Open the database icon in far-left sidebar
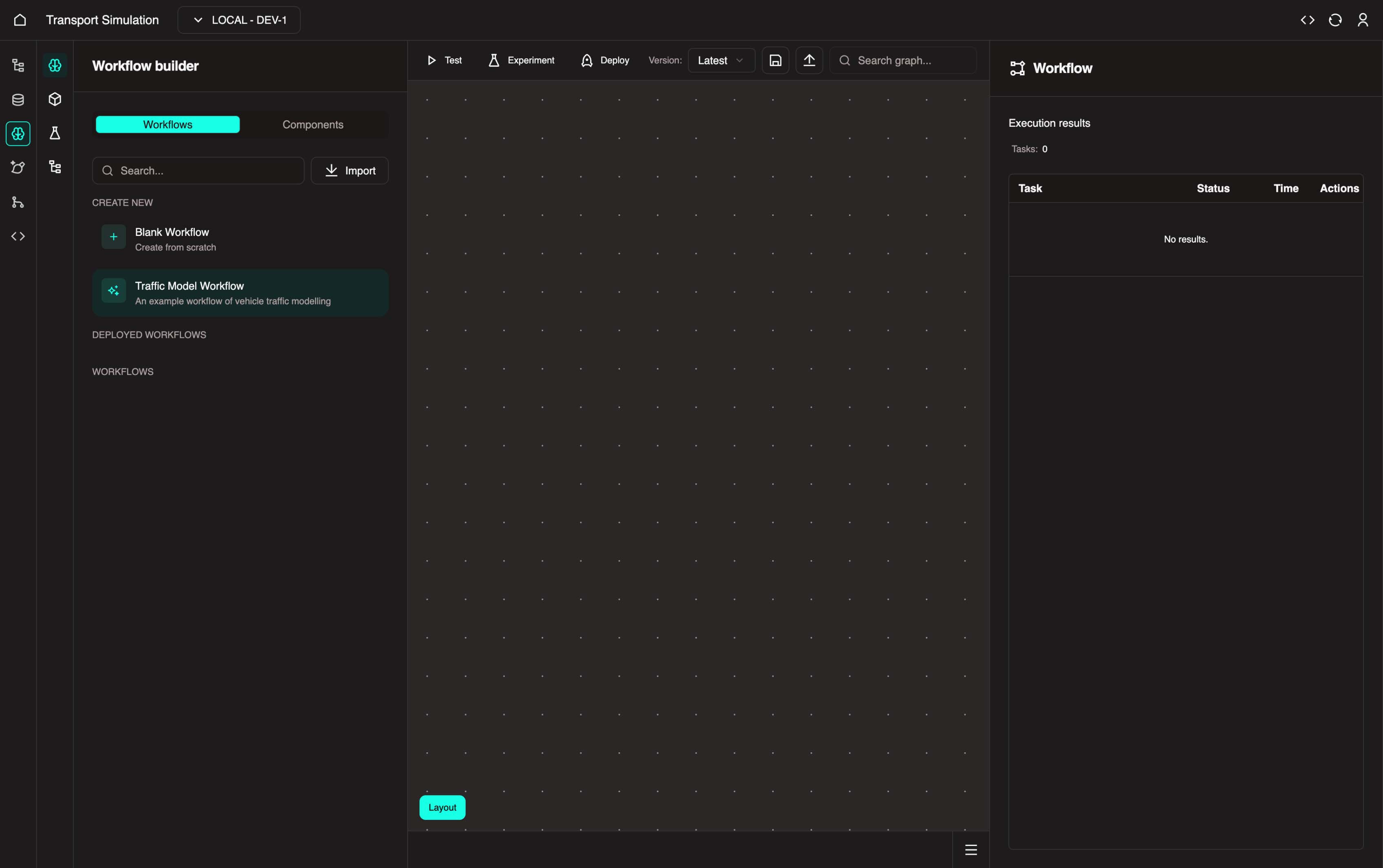1383x868 pixels. click(18, 100)
